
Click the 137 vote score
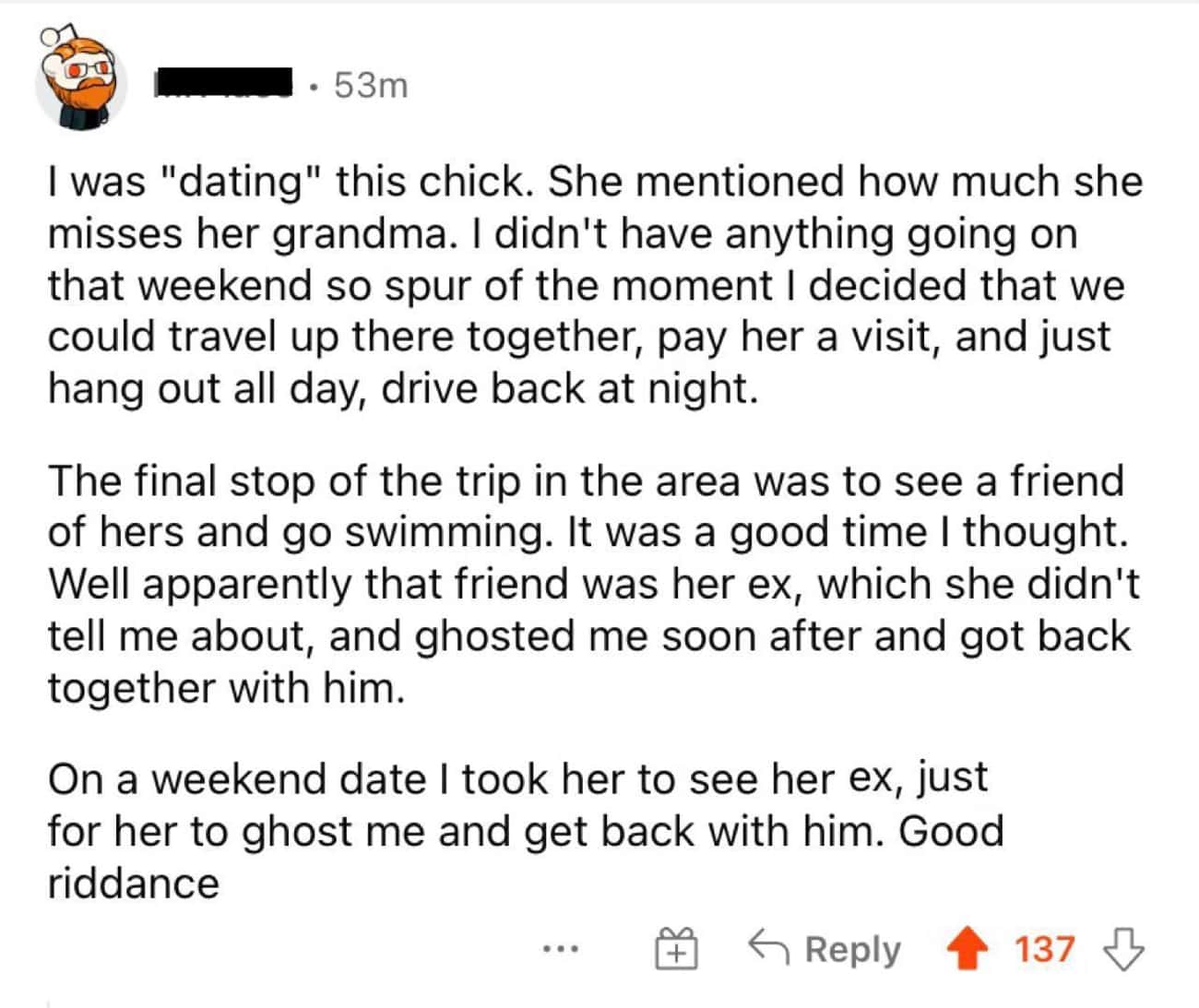click(1045, 949)
